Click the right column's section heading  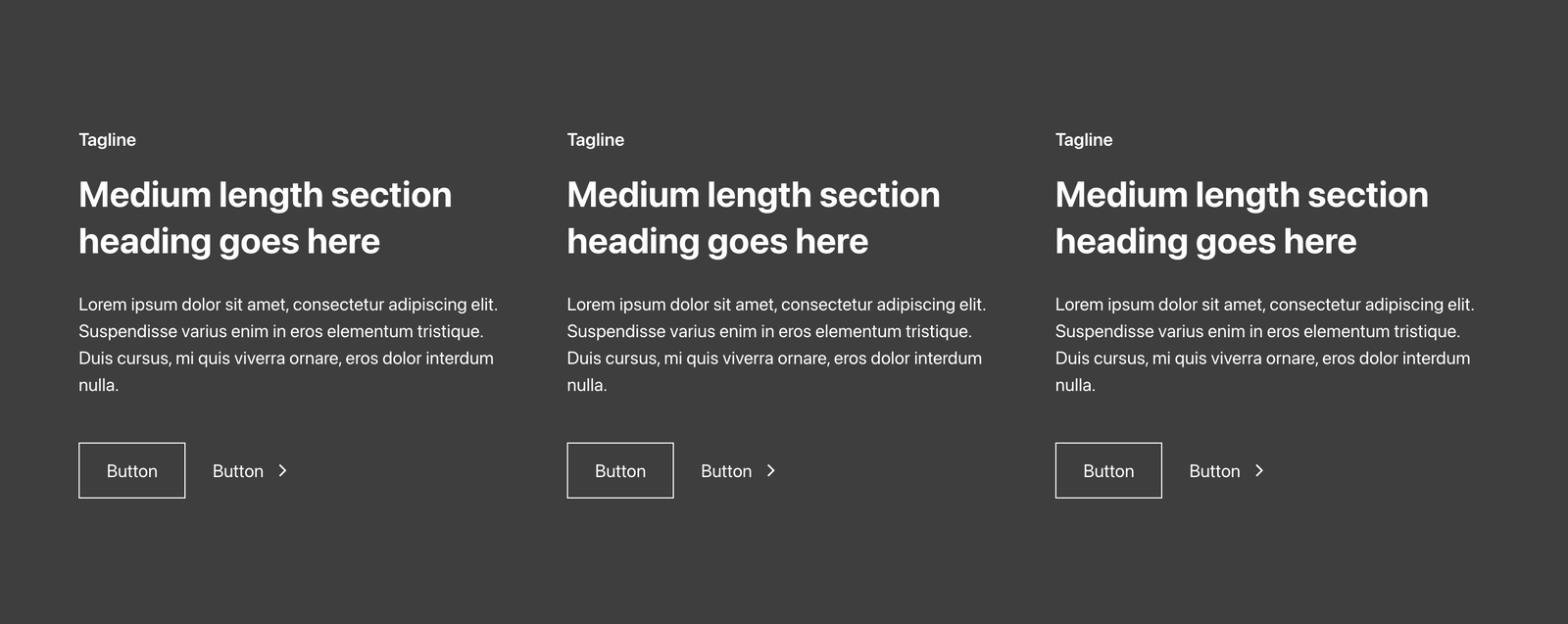coord(1241,217)
